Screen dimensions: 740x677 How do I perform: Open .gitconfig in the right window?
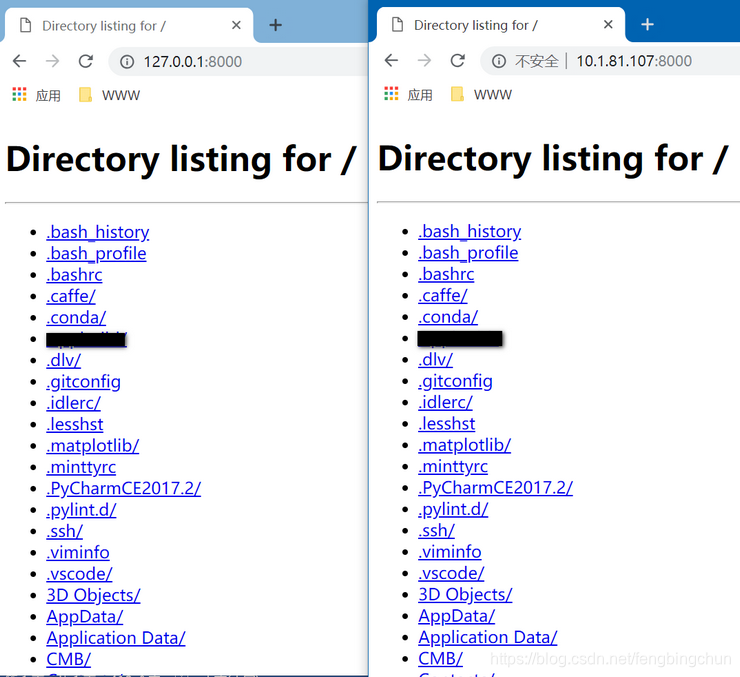[x=455, y=381]
